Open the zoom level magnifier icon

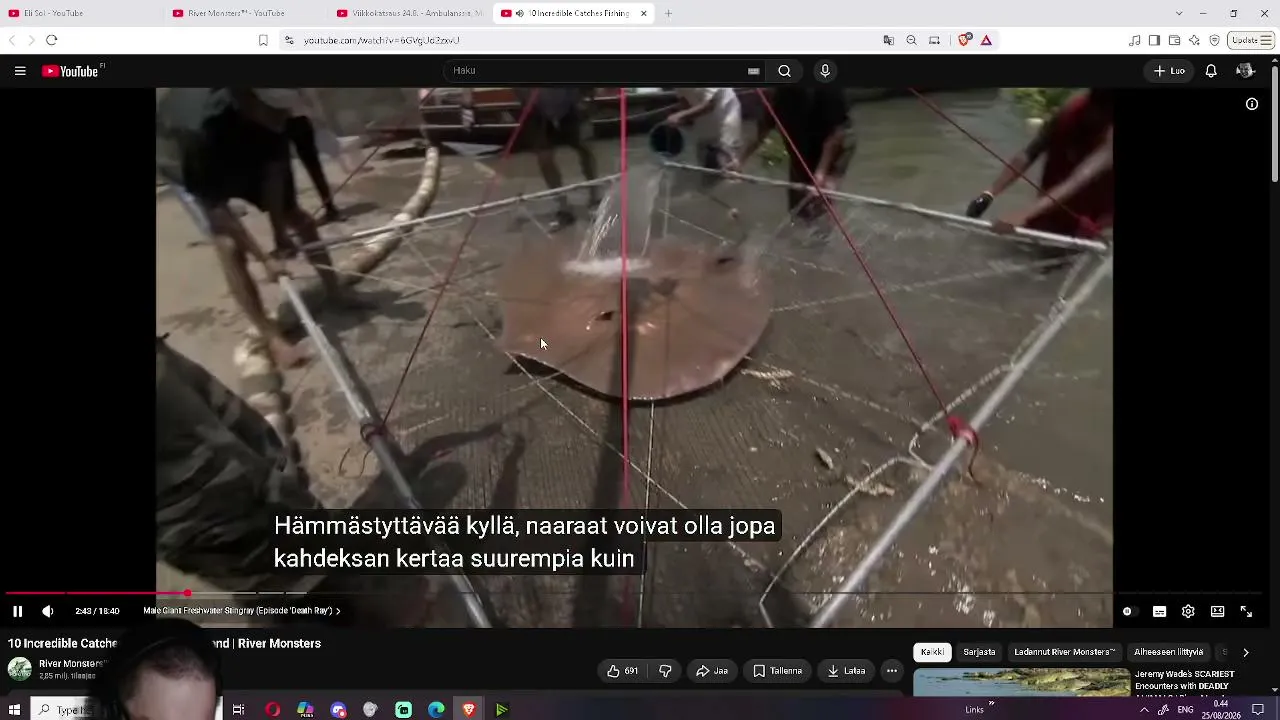coord(911,40)
